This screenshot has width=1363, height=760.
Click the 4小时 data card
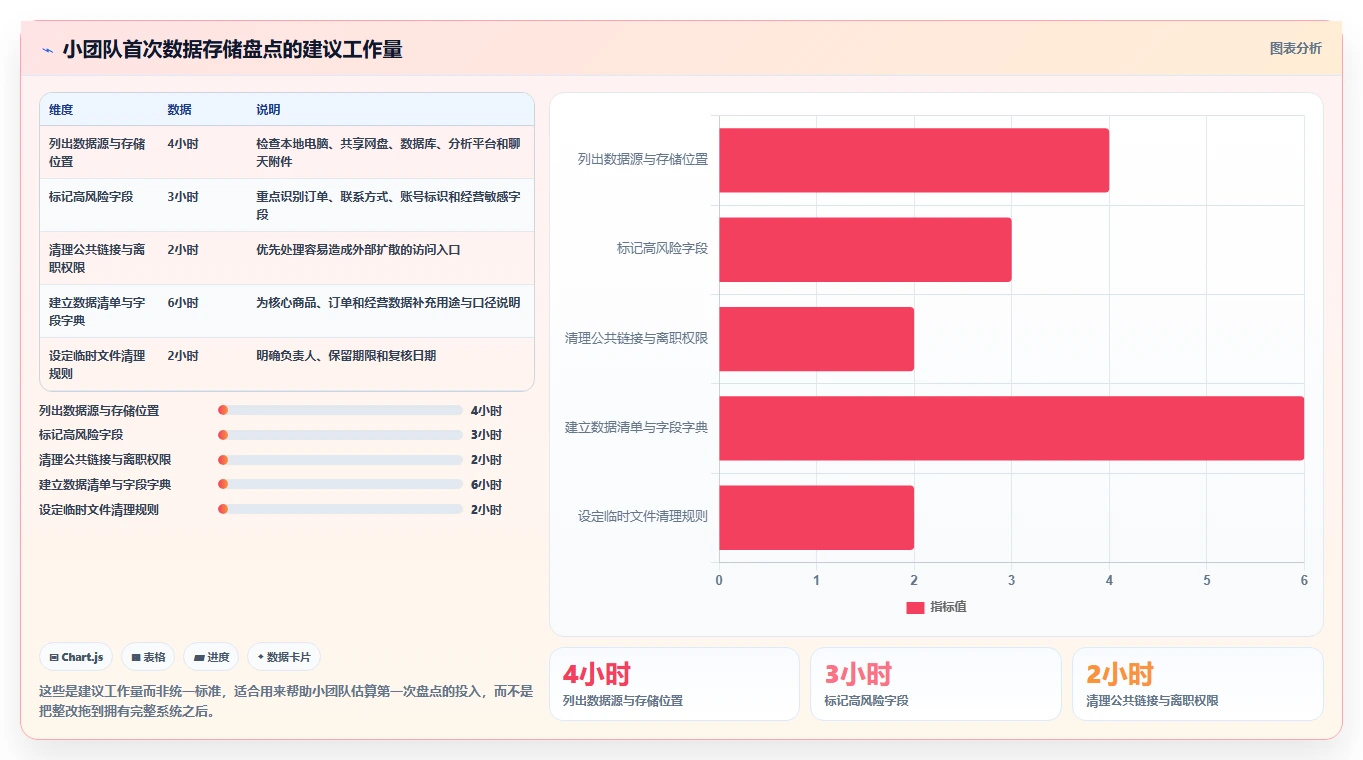pyautogui.click(x=674, y=684)
